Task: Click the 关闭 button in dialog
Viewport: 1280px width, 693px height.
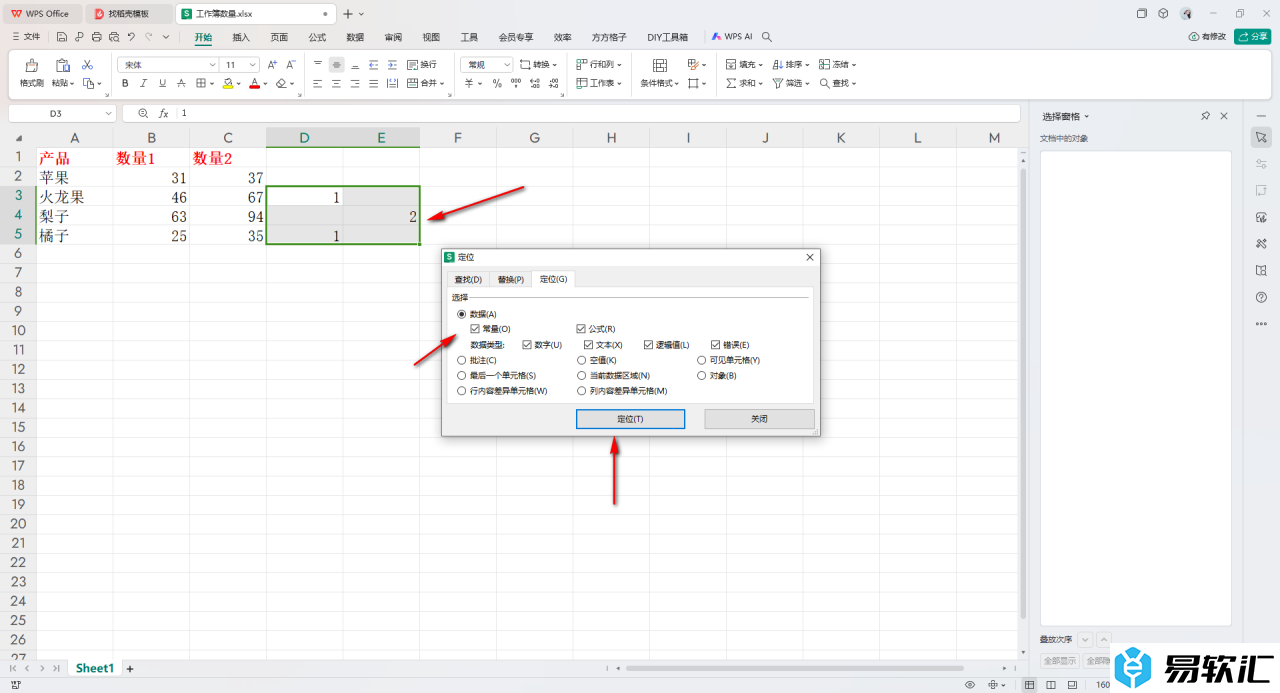Action: pyautogui.click(x=759, y=419)
